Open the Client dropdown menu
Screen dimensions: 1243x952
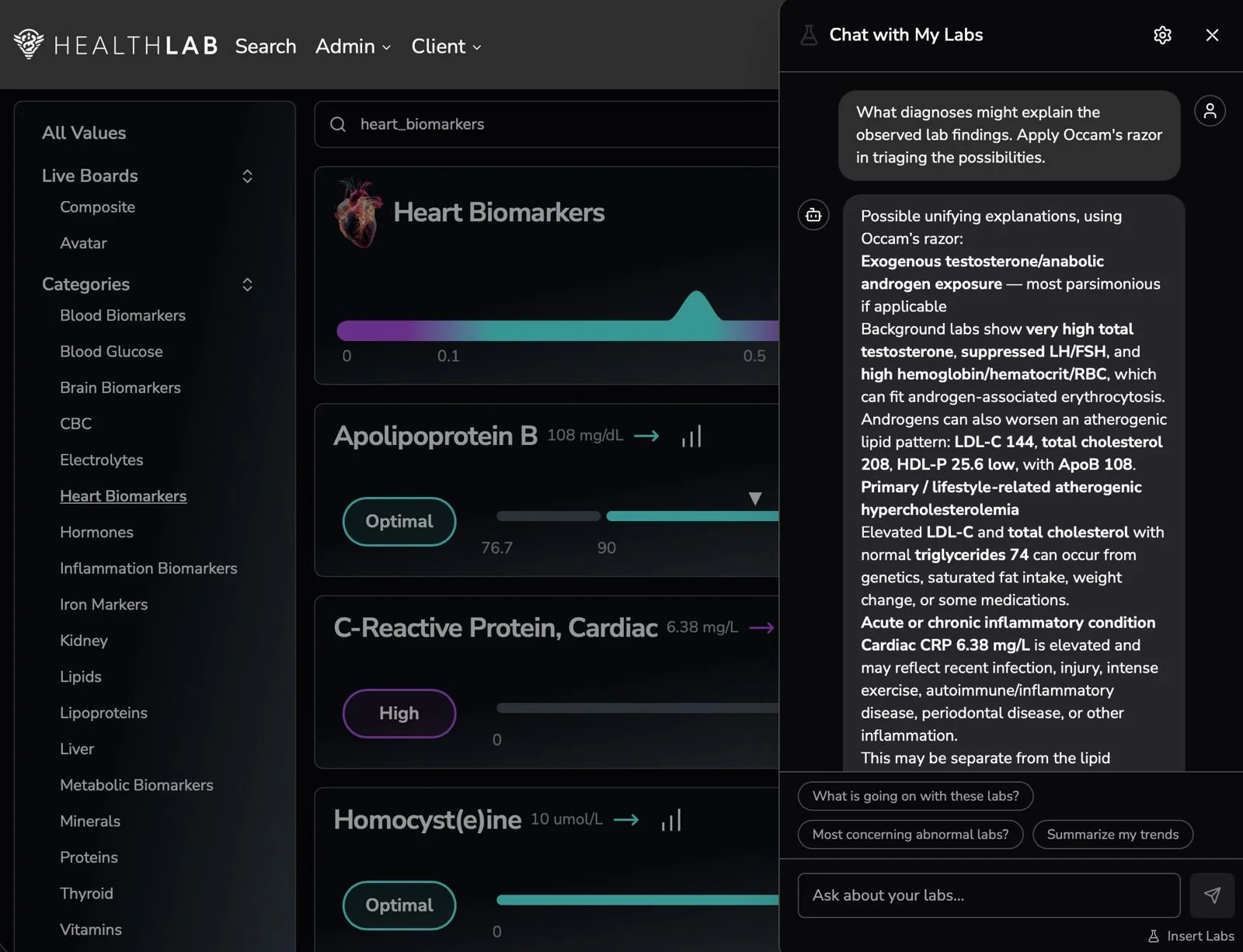(446, 47)
